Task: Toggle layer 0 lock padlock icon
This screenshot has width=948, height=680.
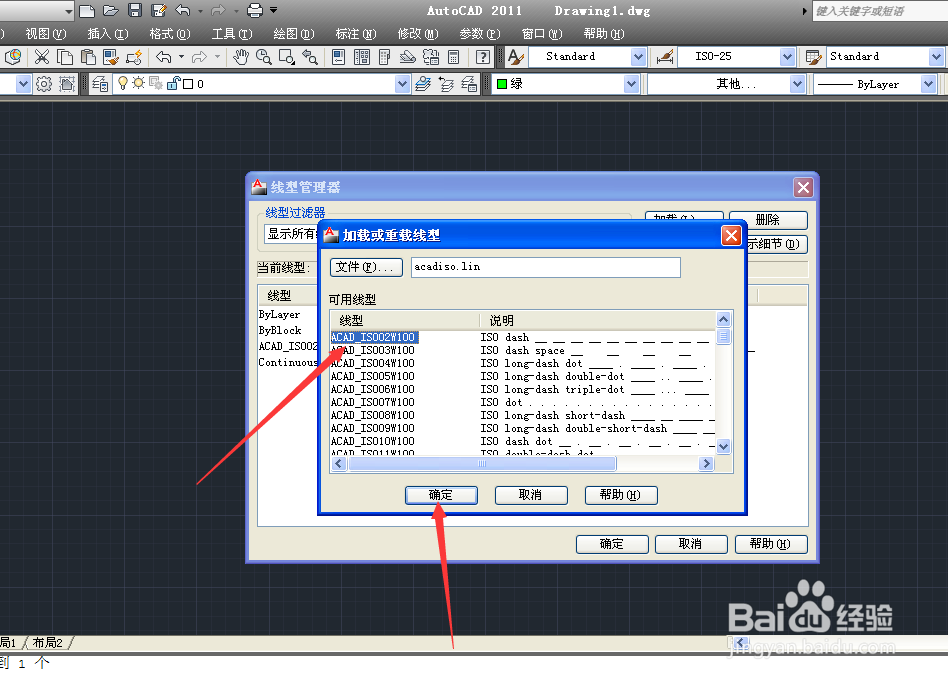Action: [174, 83]
